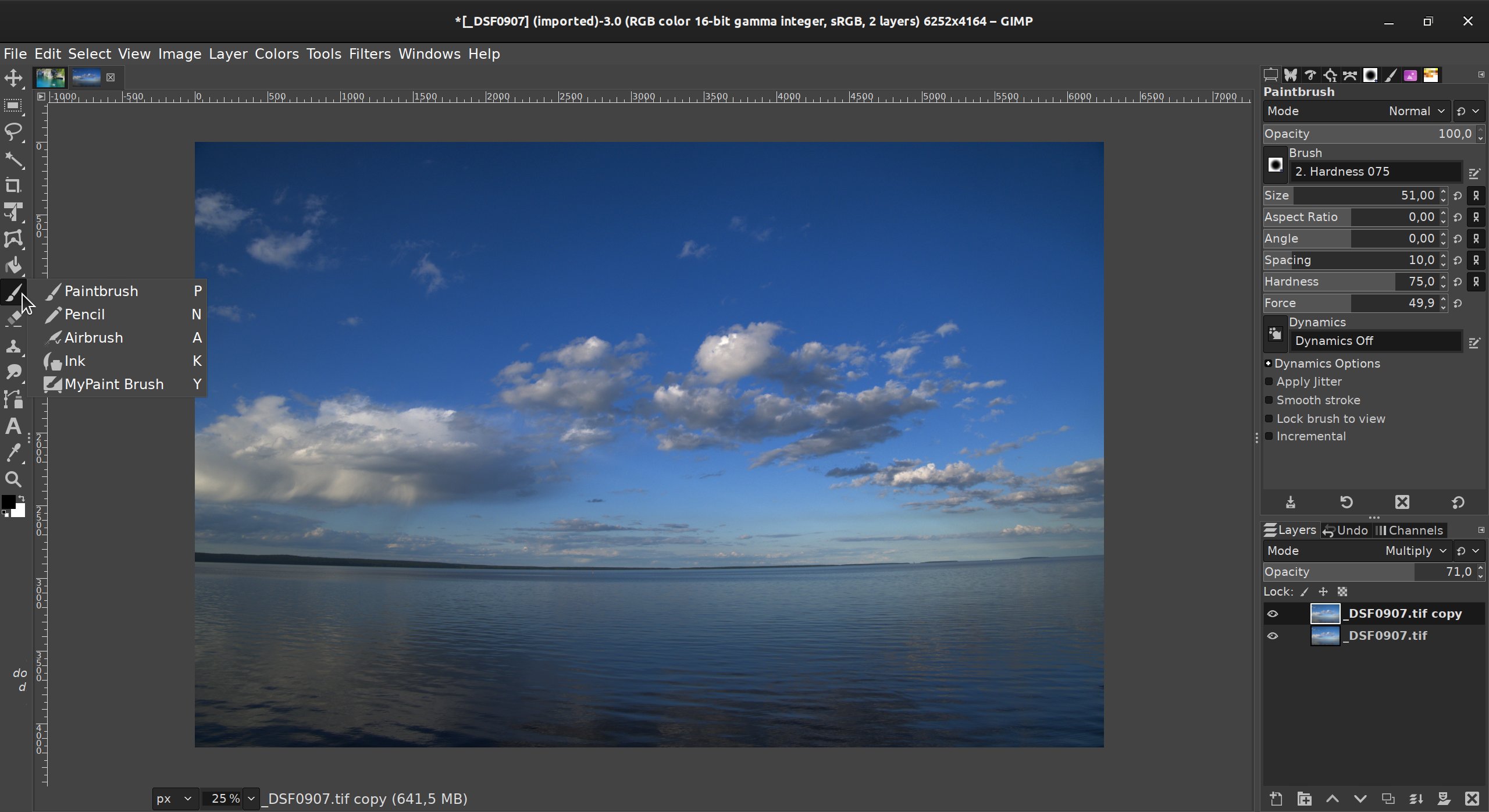
Task: Select the Text tool
Action: 13,426
